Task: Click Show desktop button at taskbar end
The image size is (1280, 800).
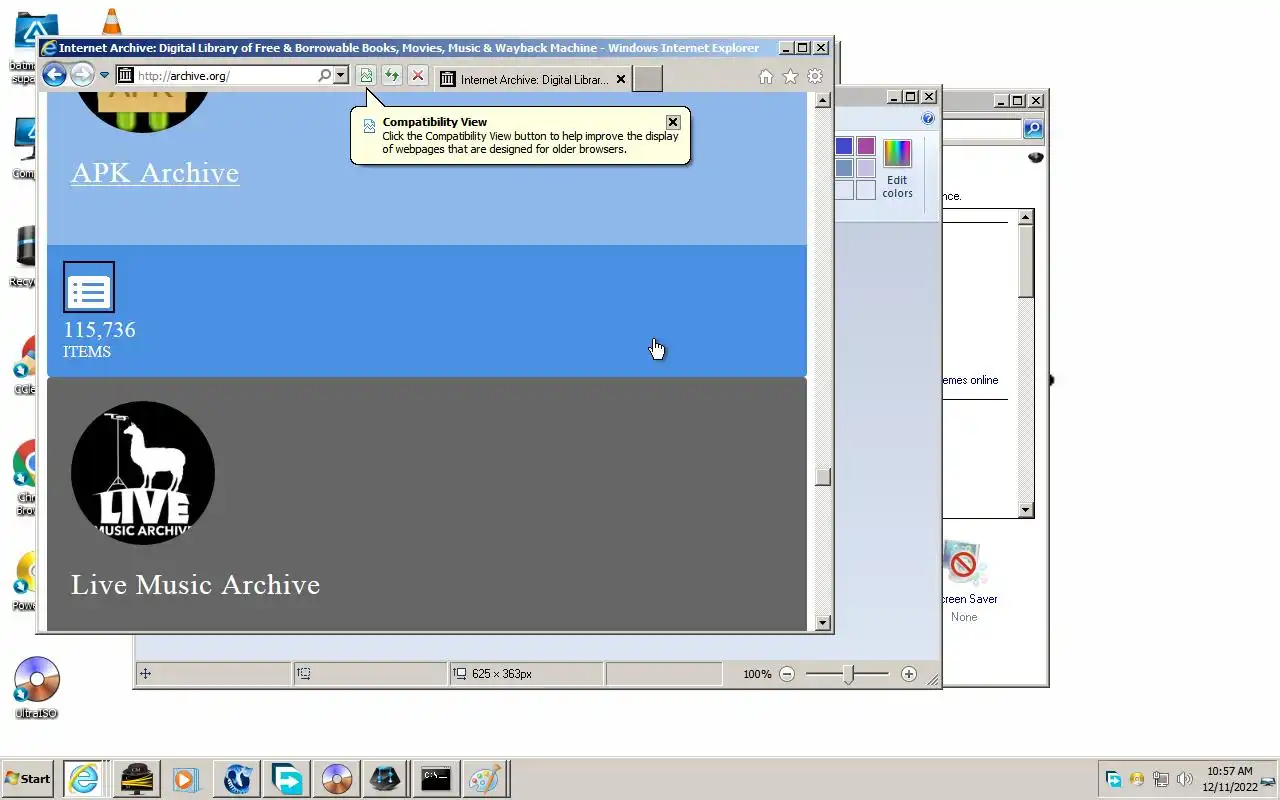Action: [1270, 779]
